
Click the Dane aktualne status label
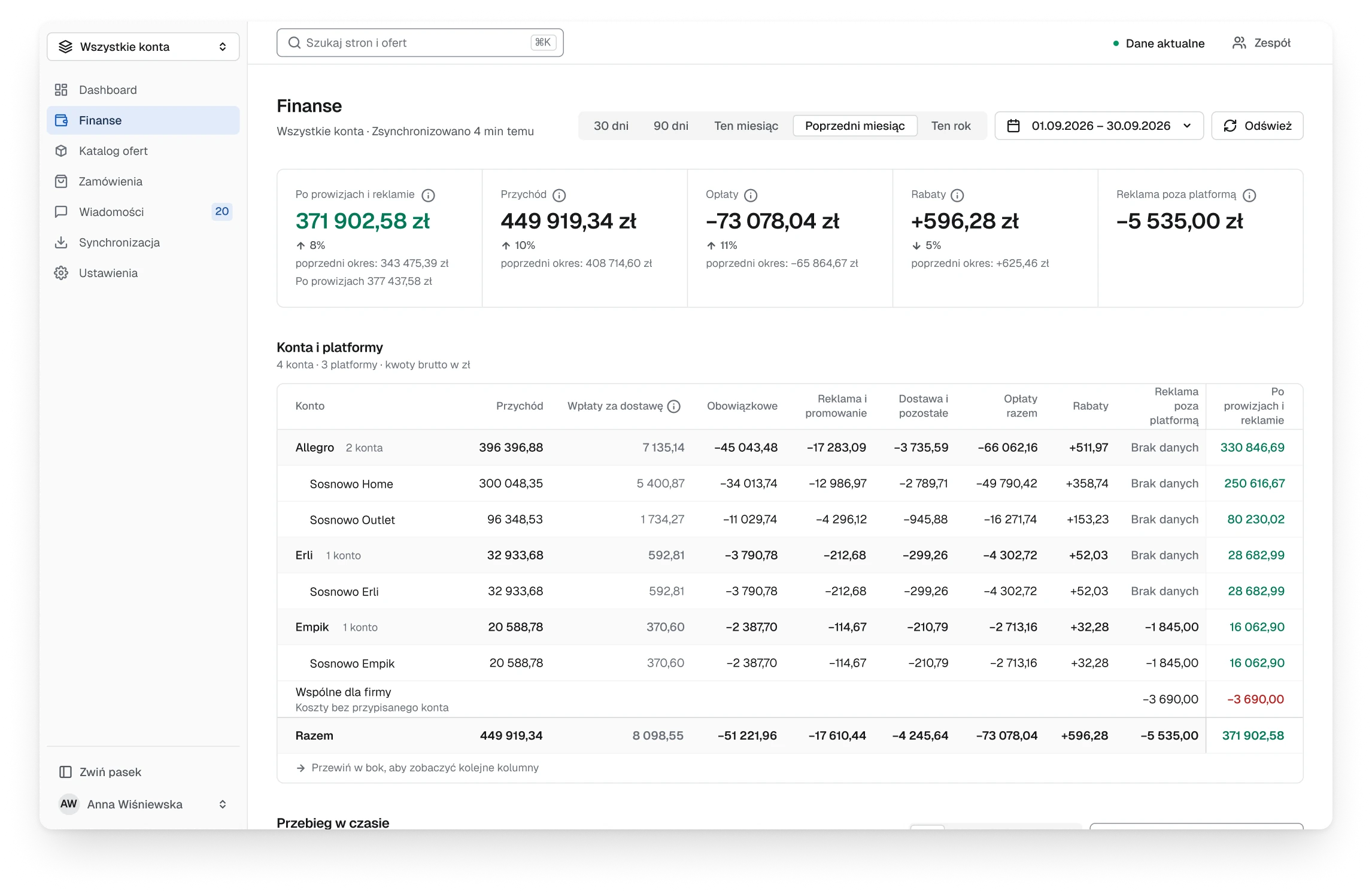[x=1165, y=44]
